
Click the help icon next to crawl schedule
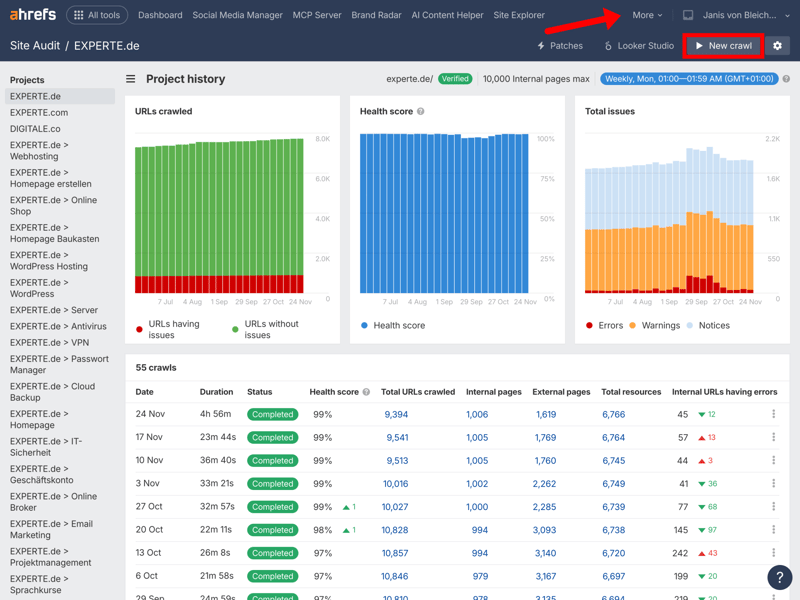(786, 79)
